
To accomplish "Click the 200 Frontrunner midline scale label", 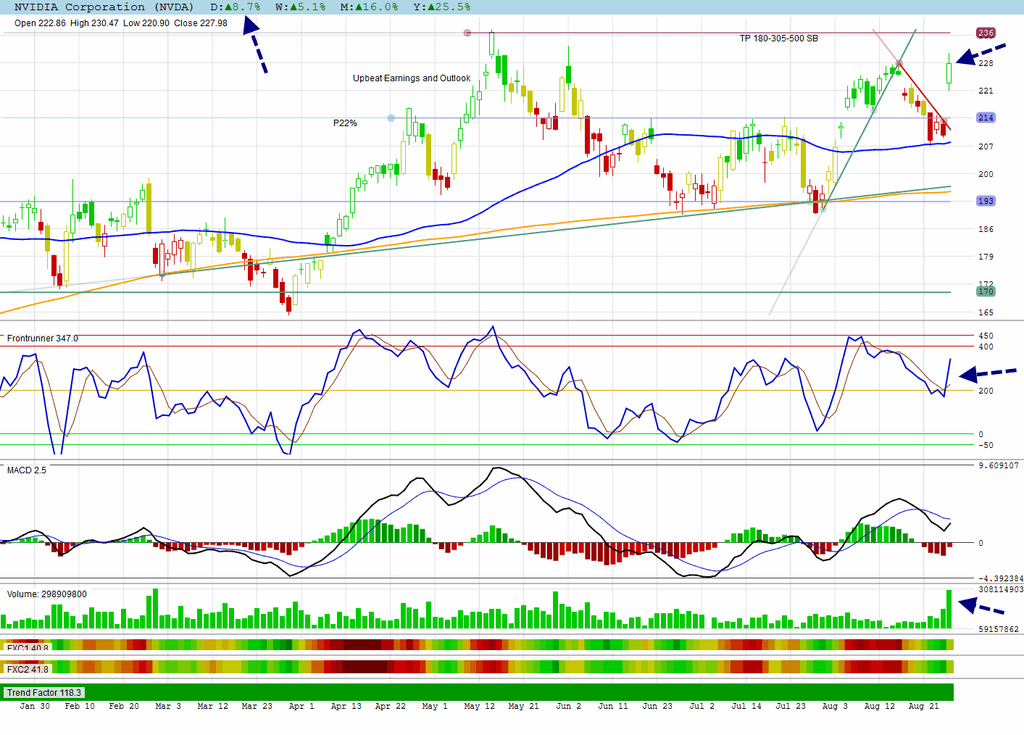I will (x=985, y=391).
